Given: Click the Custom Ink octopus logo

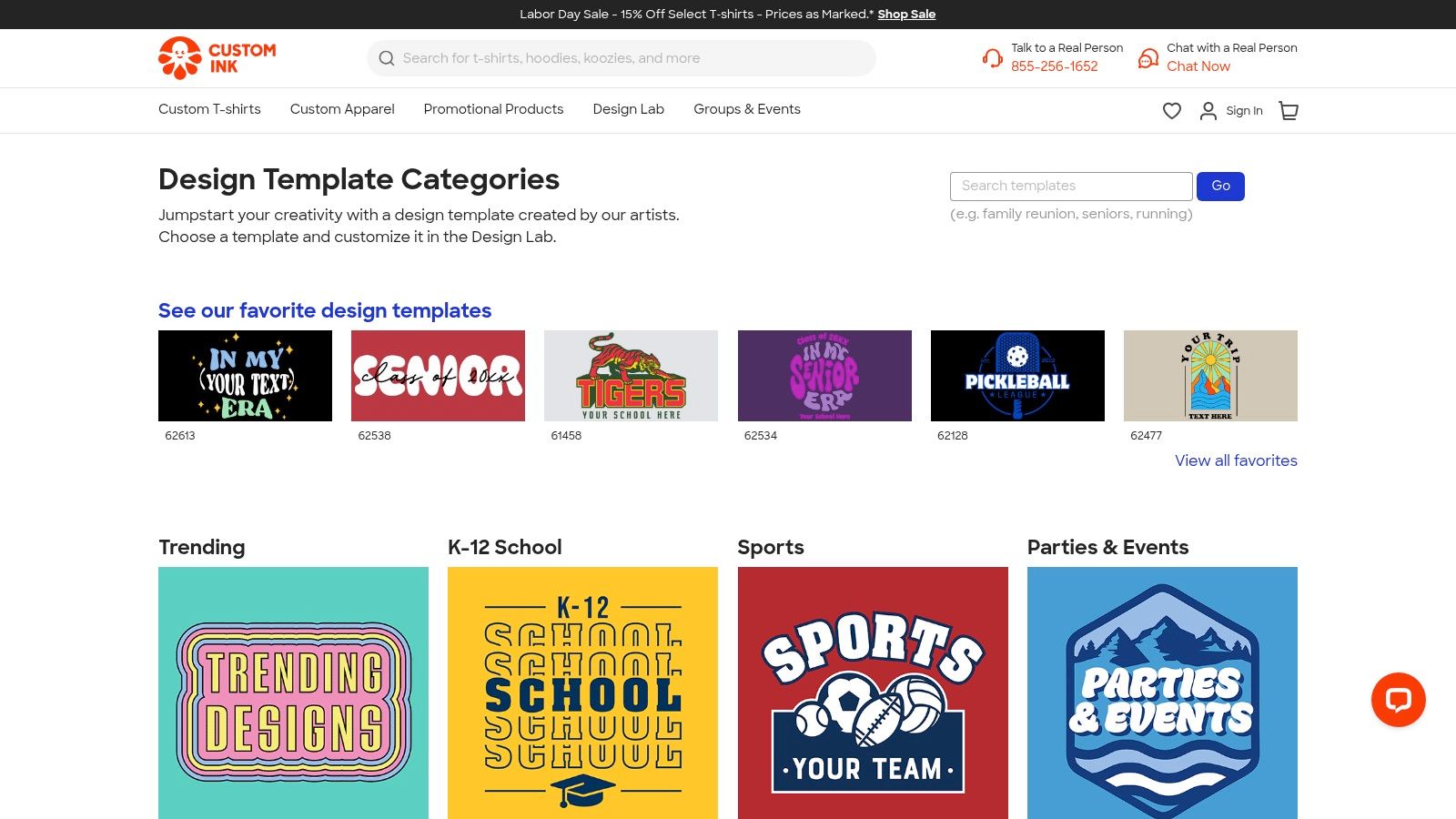Looking at the screenshot, I should click(180, 58).
